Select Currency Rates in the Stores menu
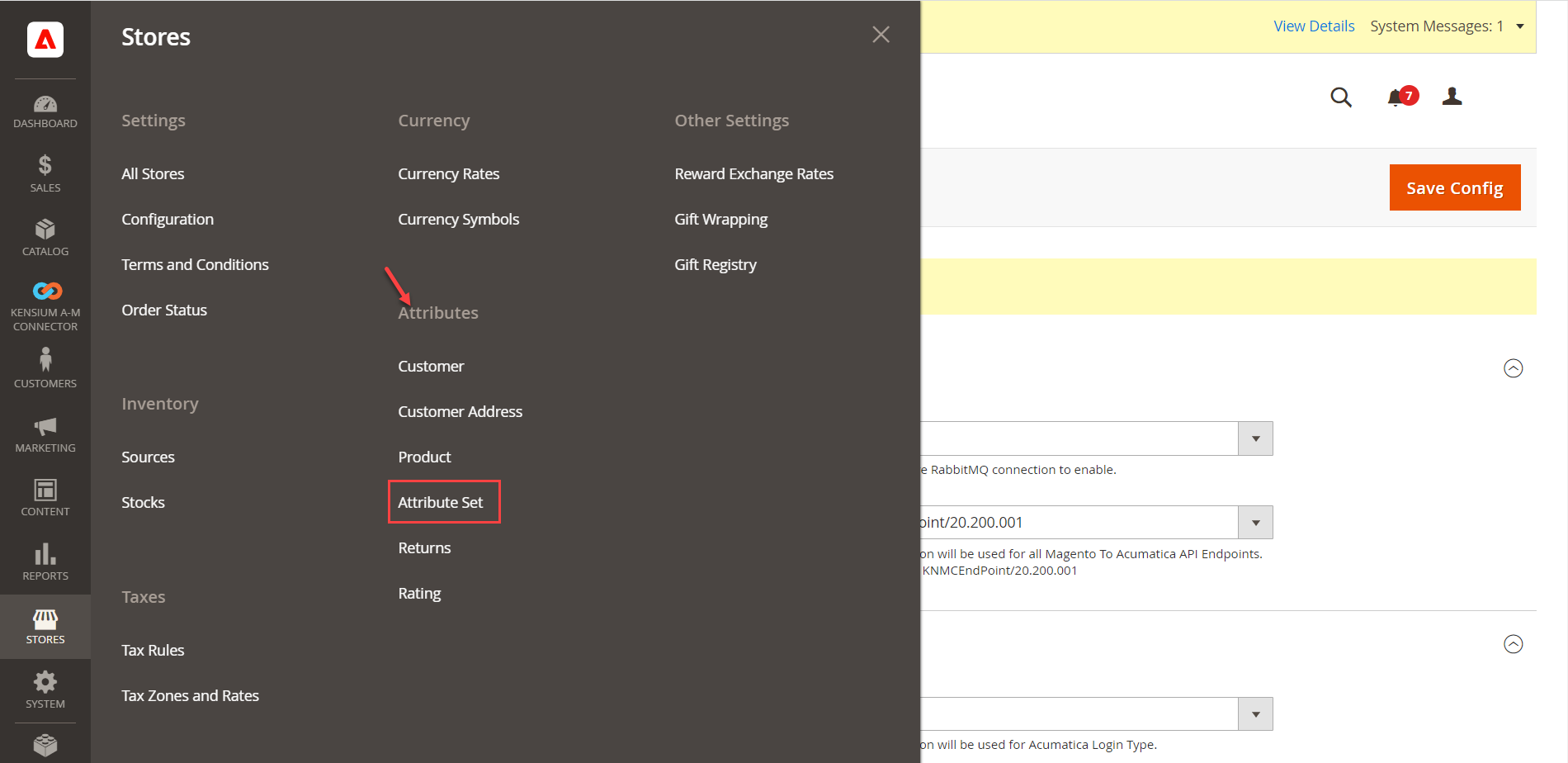This screenshot has width=1568, height=763. point(449,173)
